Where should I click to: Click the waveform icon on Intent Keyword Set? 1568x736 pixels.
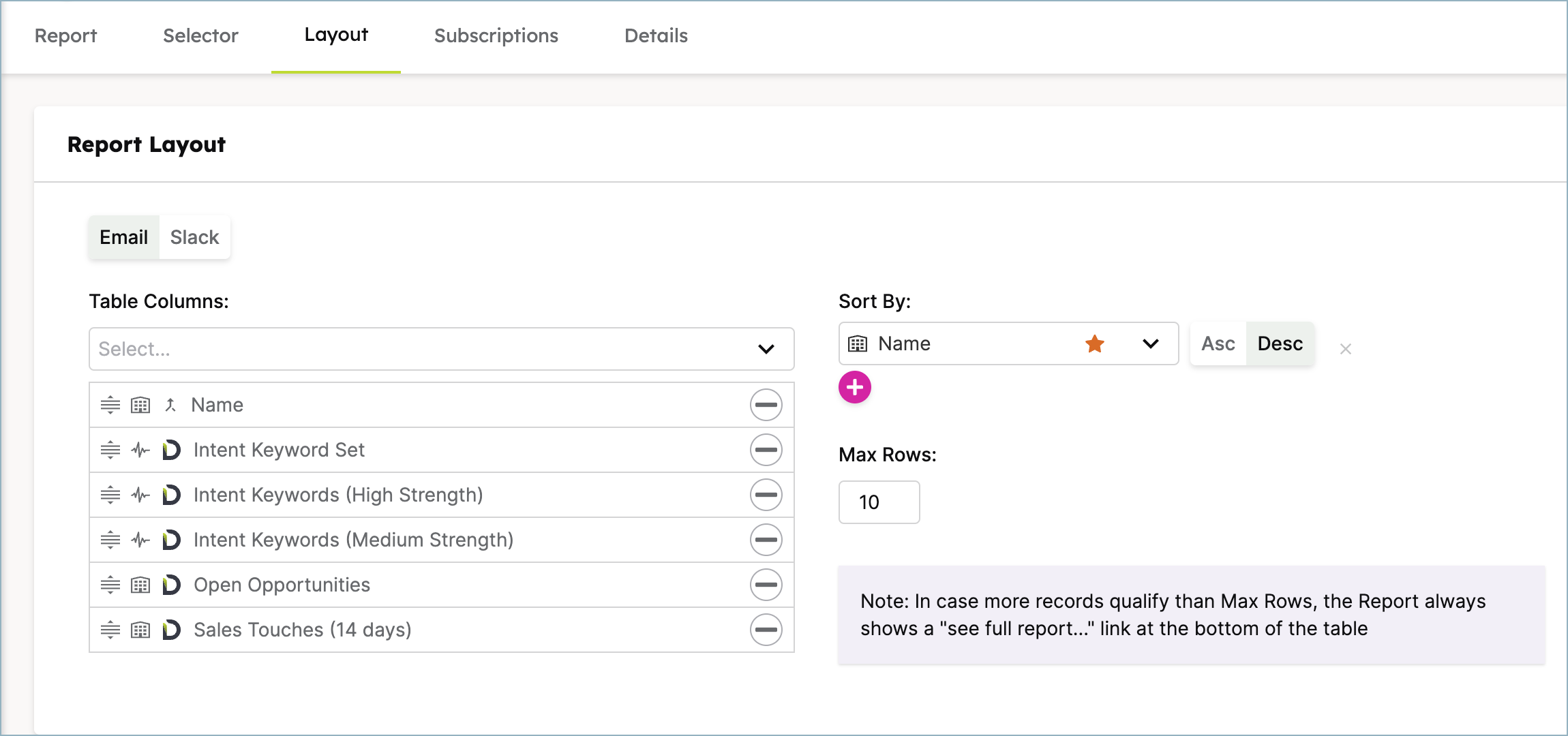coord(140,450)
